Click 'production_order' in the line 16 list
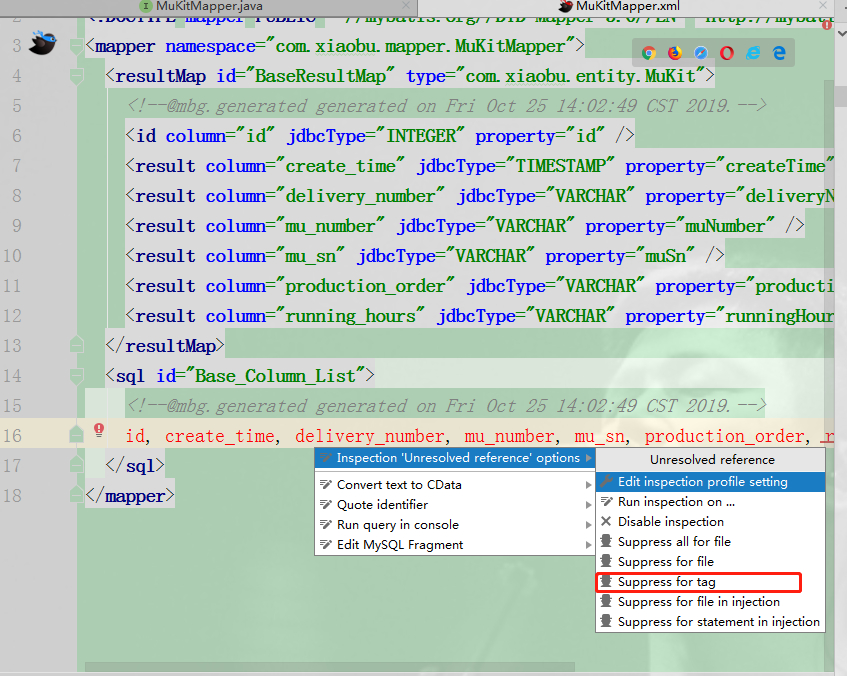847x676 pixels. 724,436
